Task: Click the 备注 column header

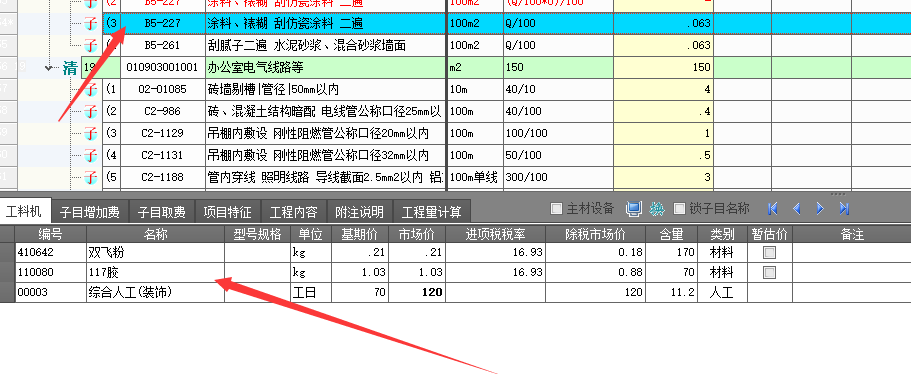Action: 852,234
